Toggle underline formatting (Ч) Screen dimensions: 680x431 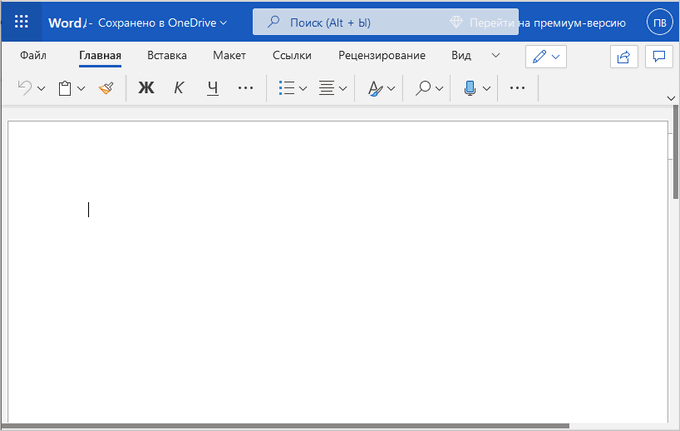(x=212, y=88)
